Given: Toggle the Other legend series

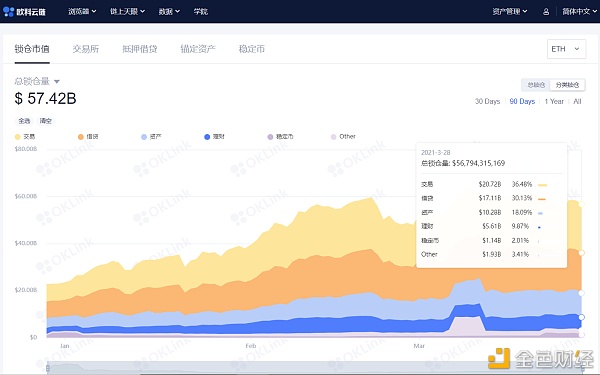Looking at the screenshot, I should coord(343,137).
